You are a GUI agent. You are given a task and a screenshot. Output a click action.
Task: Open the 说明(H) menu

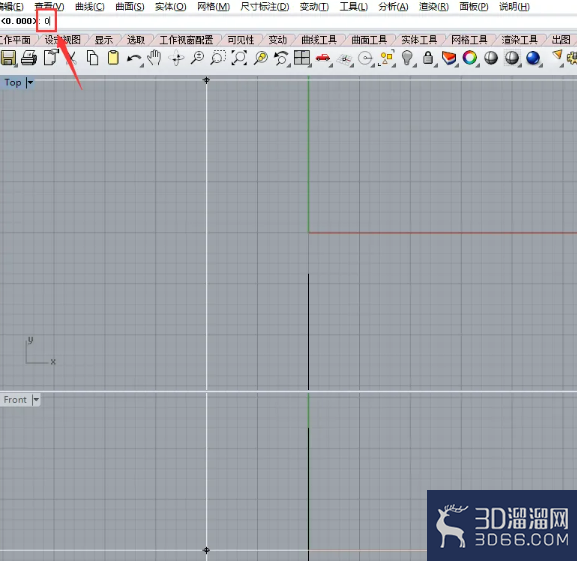514,7
